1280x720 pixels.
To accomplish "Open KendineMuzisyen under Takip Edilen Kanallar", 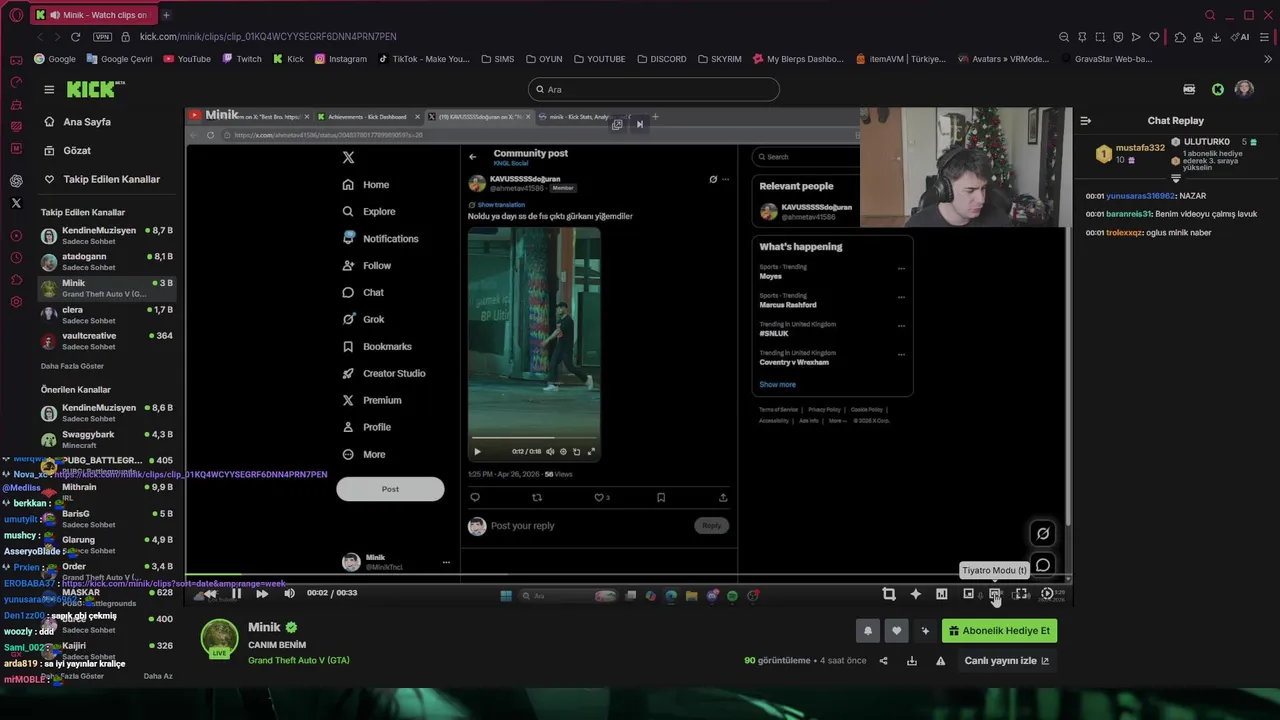I will tap(107, 236).
